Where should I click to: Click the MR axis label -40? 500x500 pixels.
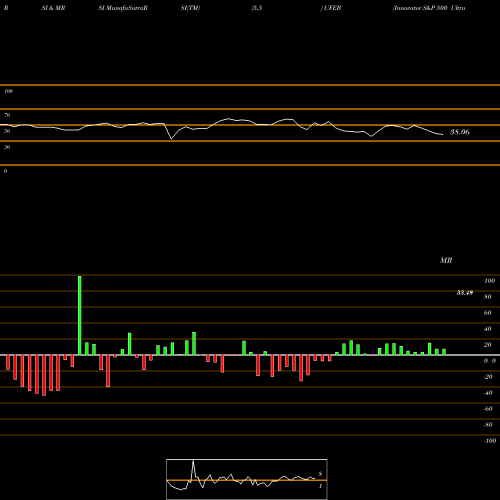(488, 393)
